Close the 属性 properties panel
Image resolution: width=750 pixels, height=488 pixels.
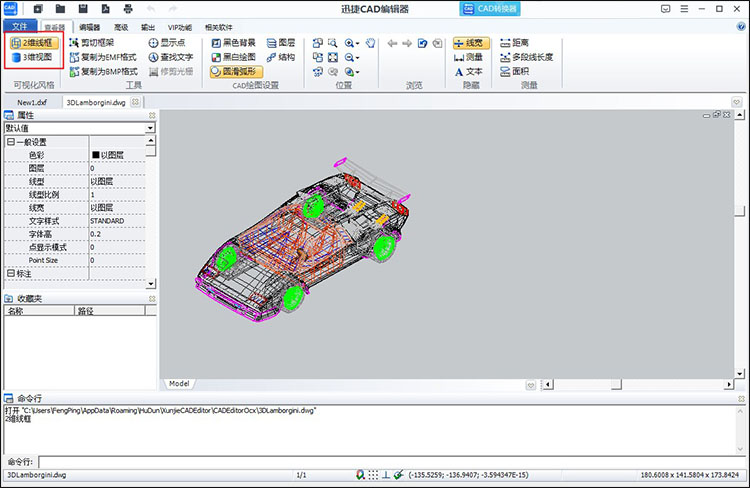coord(152,115)
